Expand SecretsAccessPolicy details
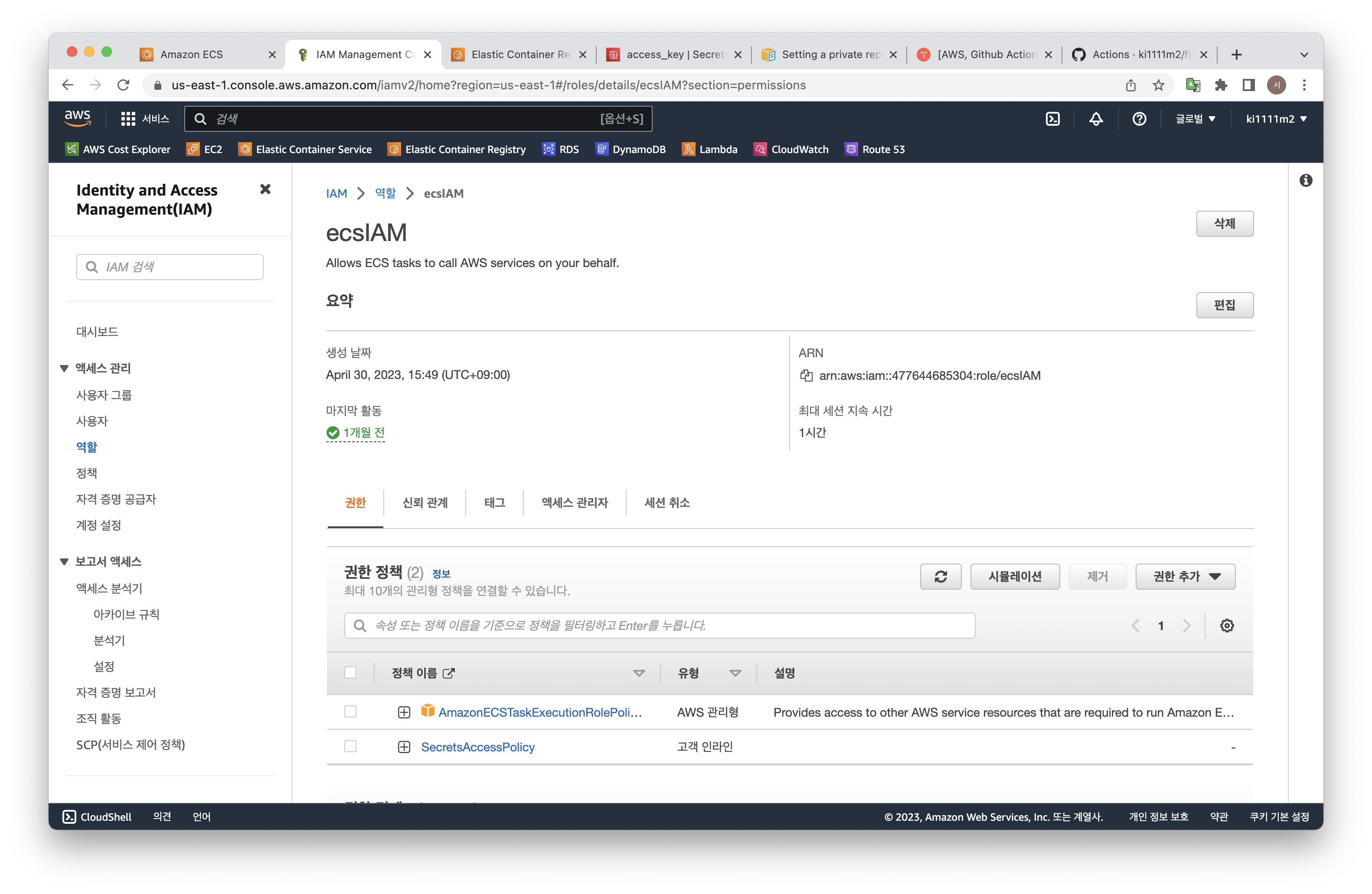This screenshot has height=894, width=1372. (x=404, y=747)
